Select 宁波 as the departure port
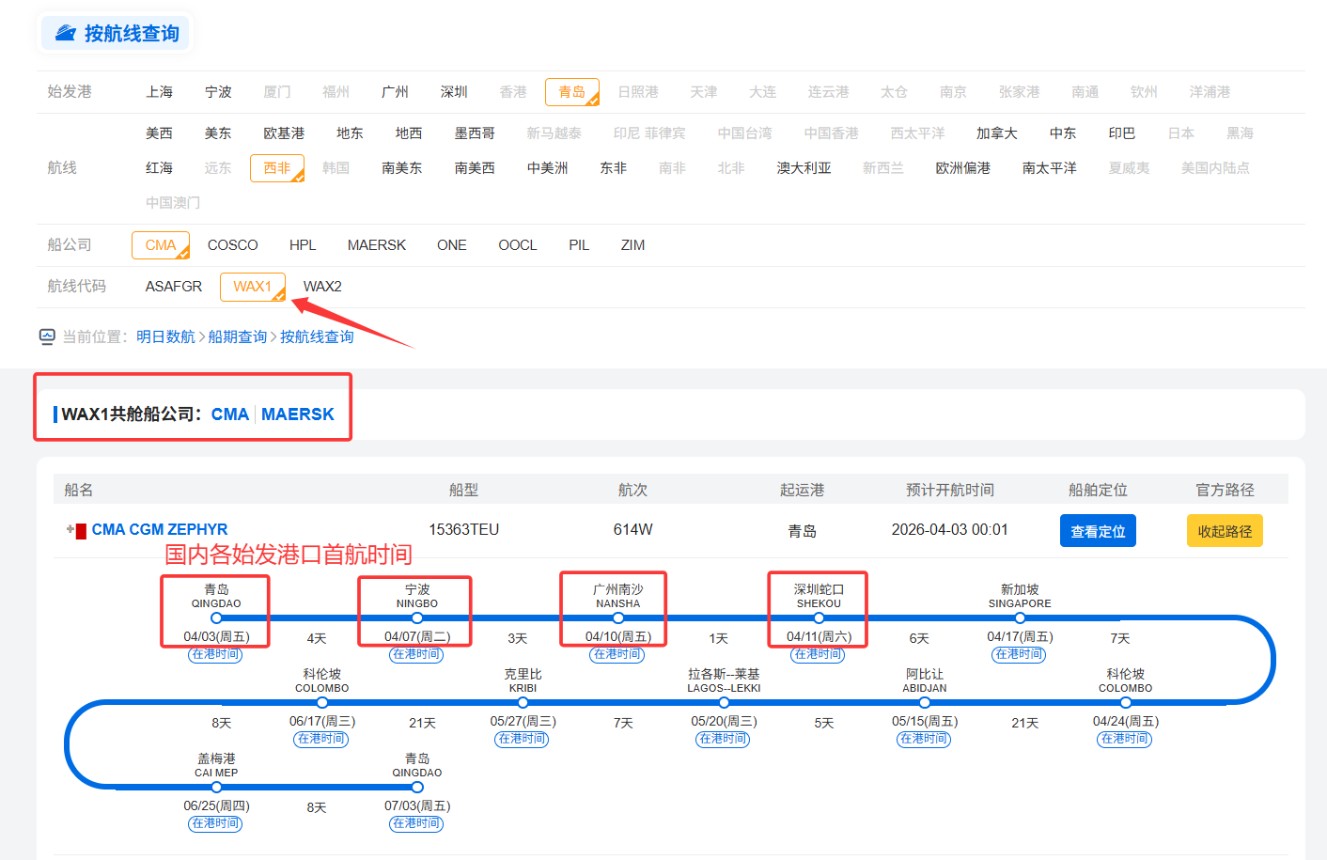 pyautogui.click(x=218, y=92)
